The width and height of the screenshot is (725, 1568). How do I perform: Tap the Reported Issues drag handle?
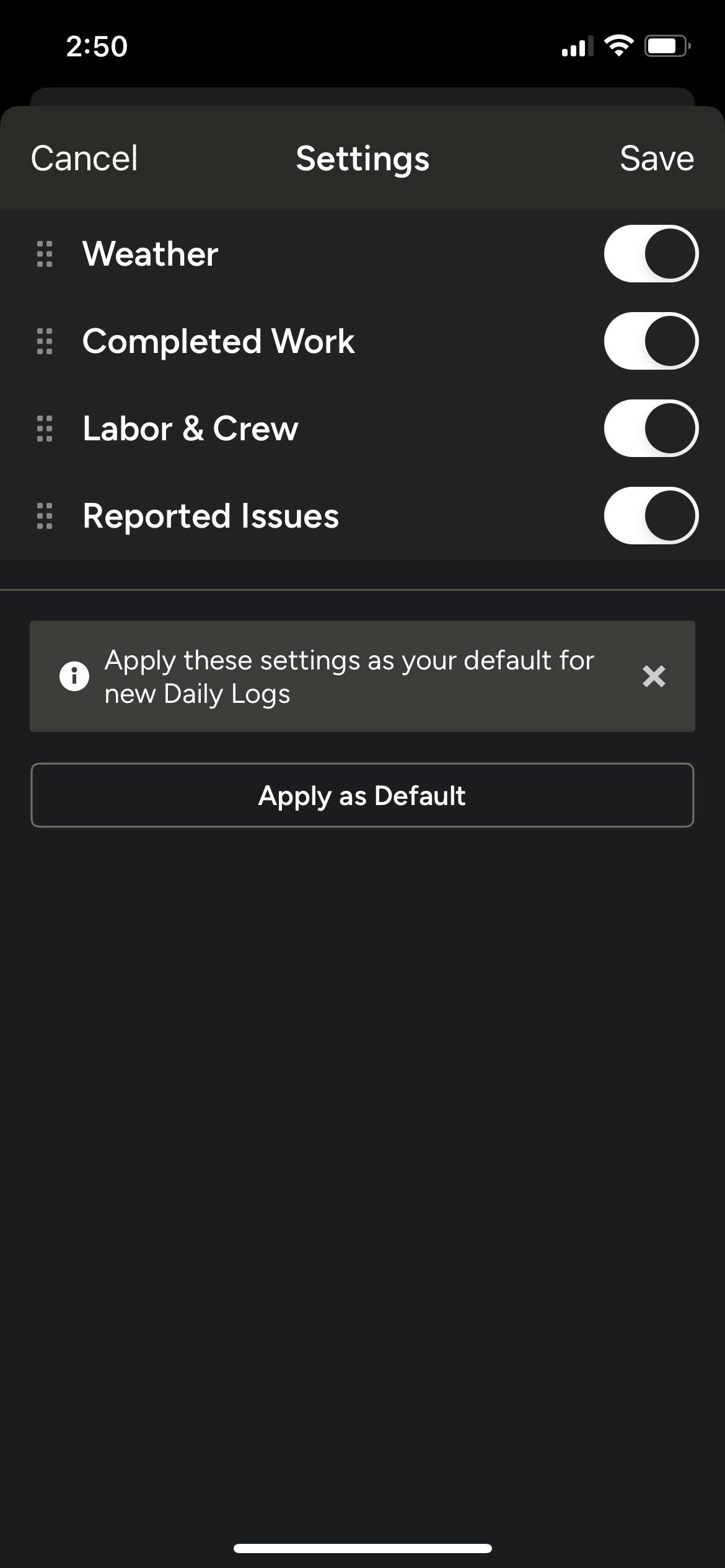point(45,516)
